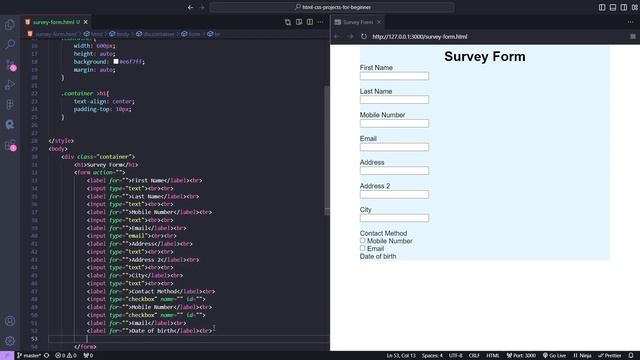Check the Mobile Number contact checkbox
This screenshot has width=640, height=360.
[362, 240]
